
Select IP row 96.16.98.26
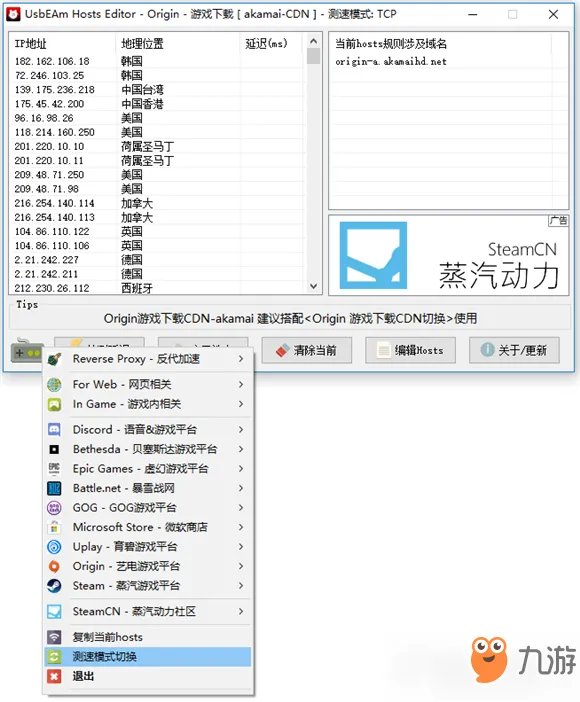pos(156,118)
